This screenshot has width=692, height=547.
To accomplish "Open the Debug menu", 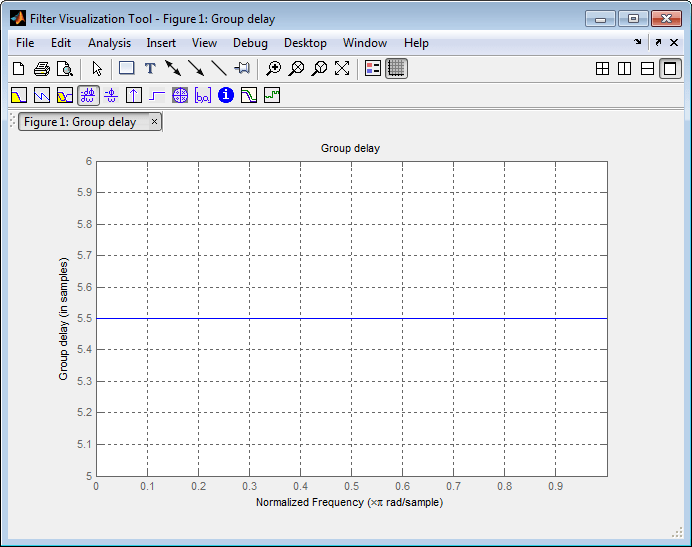I will tap(250, 43).
